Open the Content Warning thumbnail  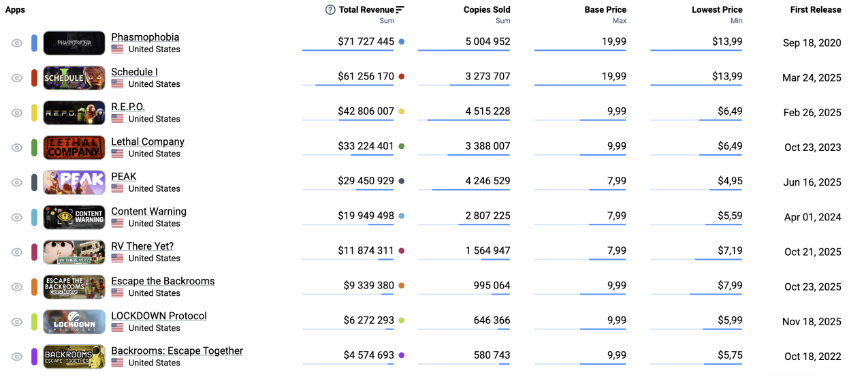click(74, 217)
